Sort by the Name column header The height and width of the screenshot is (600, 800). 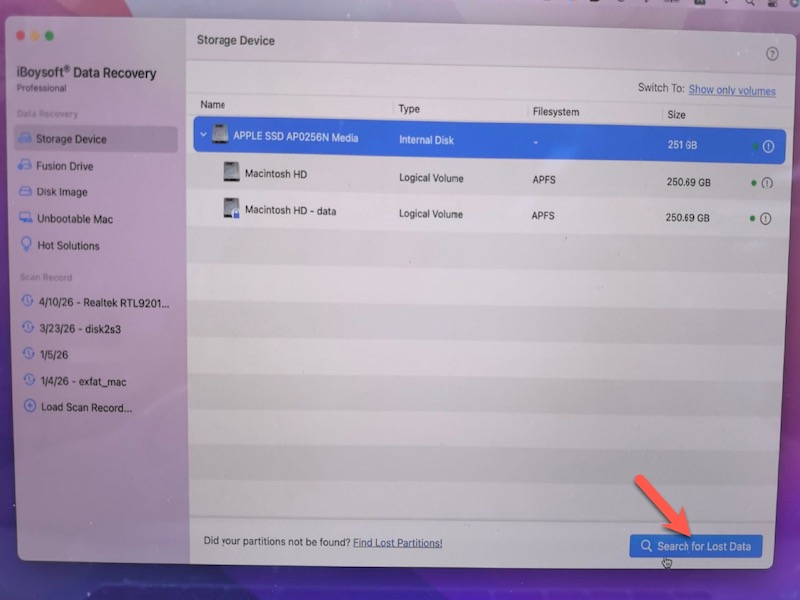click(x=213, y=105)
